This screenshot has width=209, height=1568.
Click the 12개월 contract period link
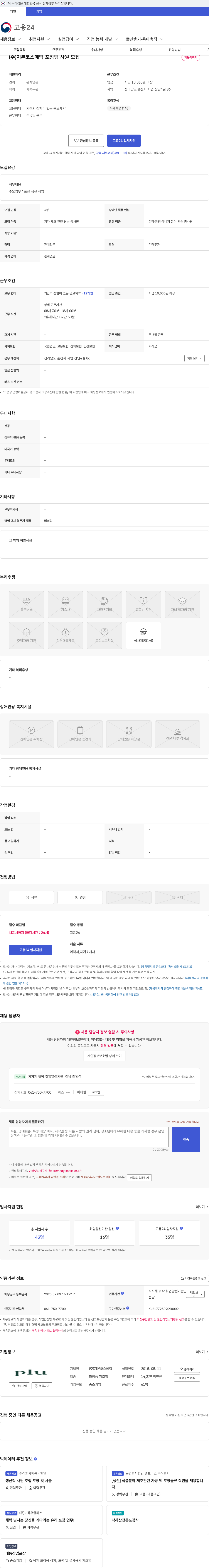(x=88, y=293)
